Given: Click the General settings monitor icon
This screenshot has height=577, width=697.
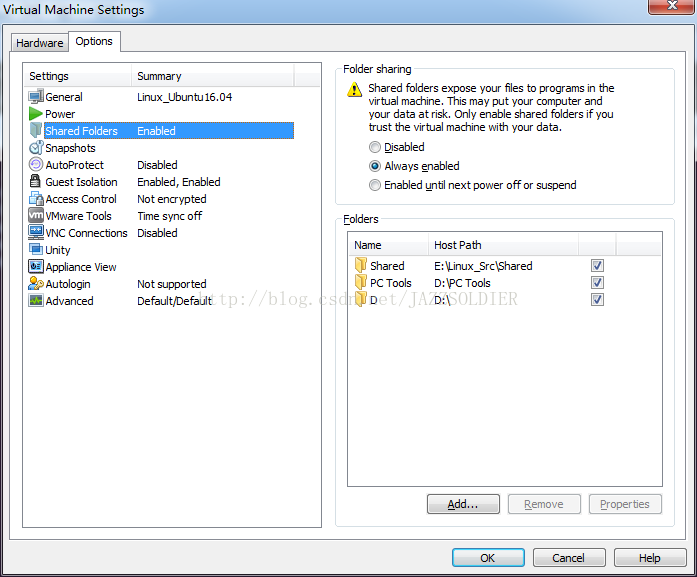Looking at the screenshot, I should [36, 96].
